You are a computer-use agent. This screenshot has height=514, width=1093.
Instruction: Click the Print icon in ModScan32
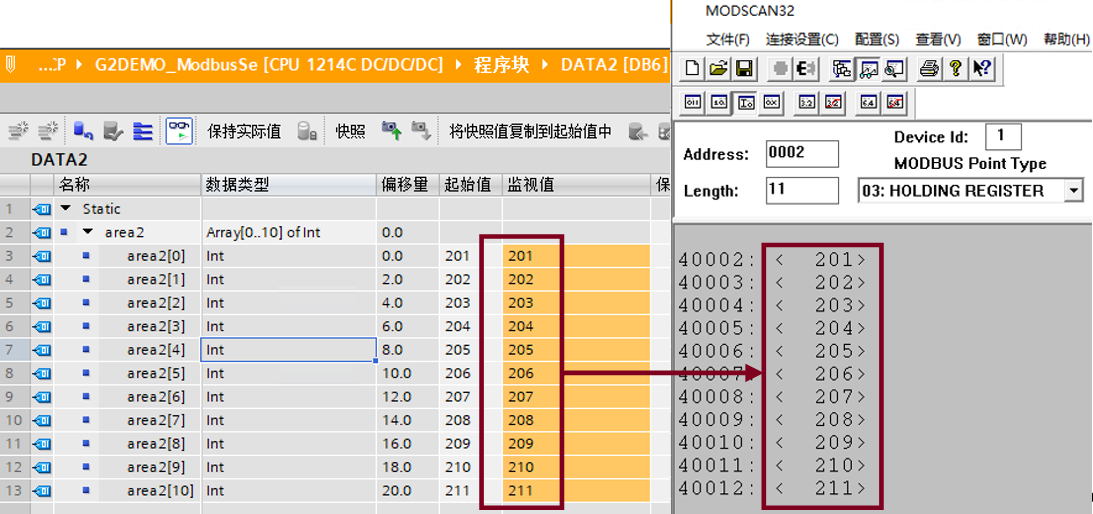[x=930, y=68]
